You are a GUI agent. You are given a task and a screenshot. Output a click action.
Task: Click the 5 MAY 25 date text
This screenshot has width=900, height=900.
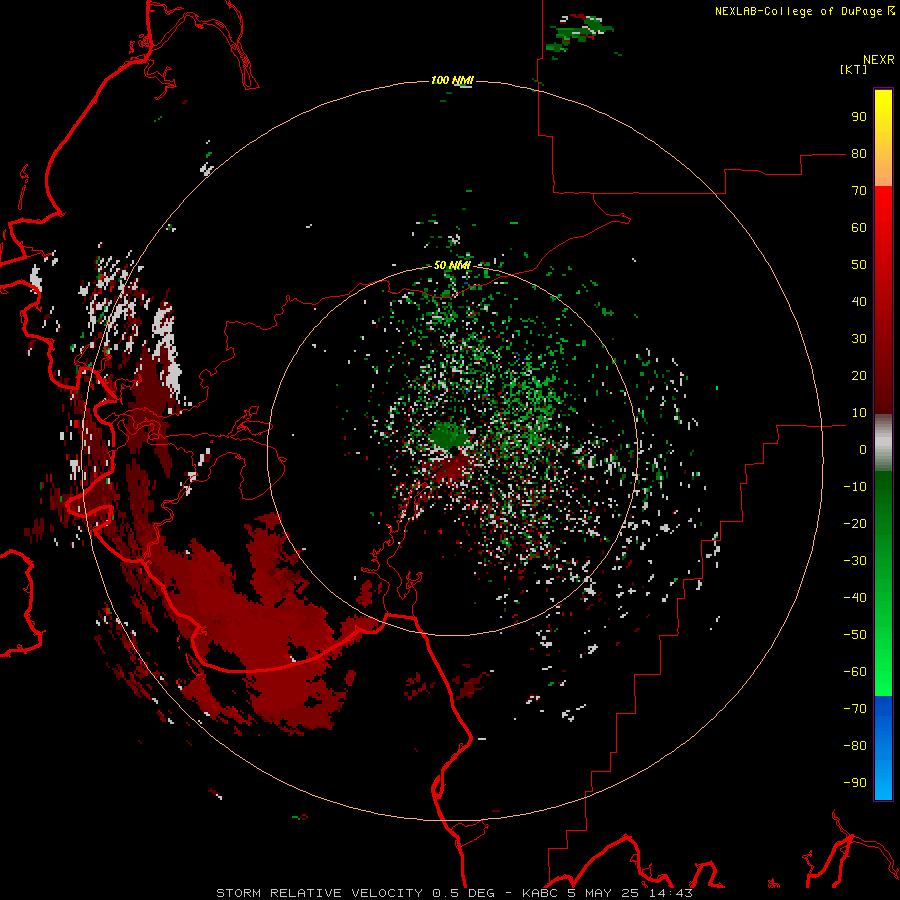[x=604, y=893]
